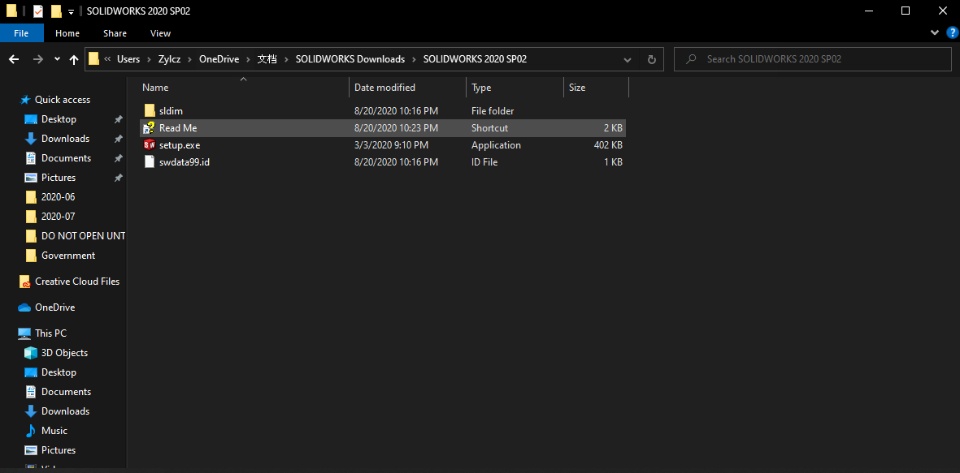Viewport: 960px width, 473px height.
Task: Click the 402 KB size cell
Action: pyautogui.click(x=607, y=145)
